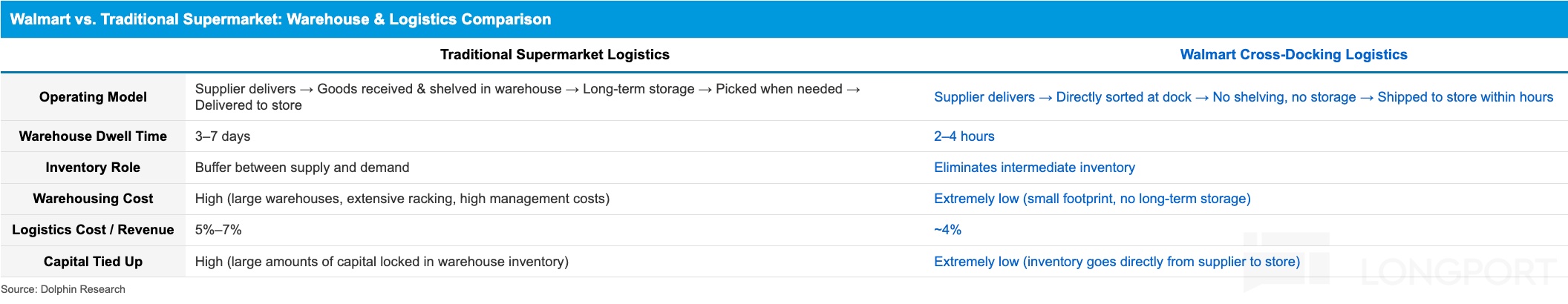This screenshot has width=1568, height=304.
Task: Select the Inventory Role row label
Action: click(93, 168)
